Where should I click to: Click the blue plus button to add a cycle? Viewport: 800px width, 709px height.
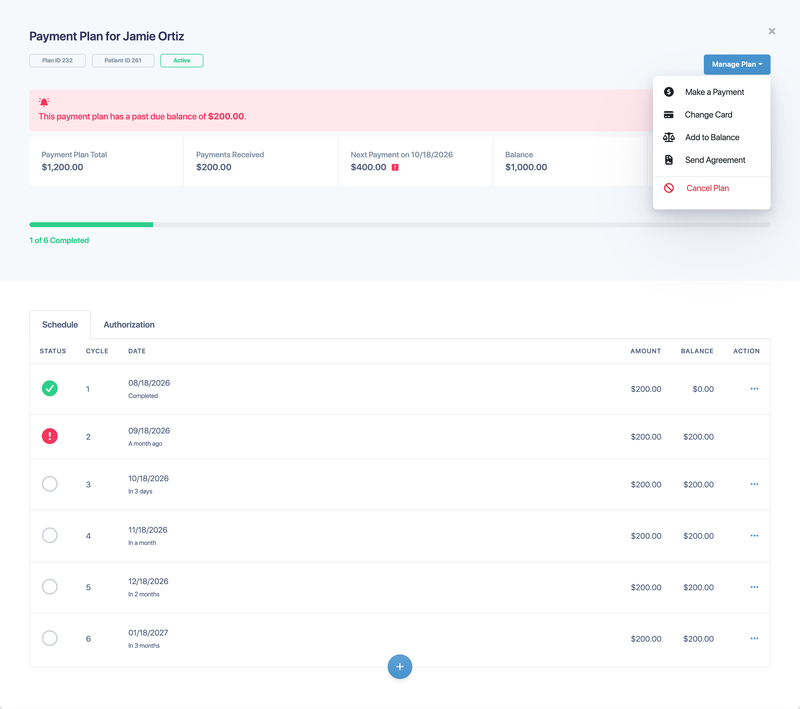400,667
